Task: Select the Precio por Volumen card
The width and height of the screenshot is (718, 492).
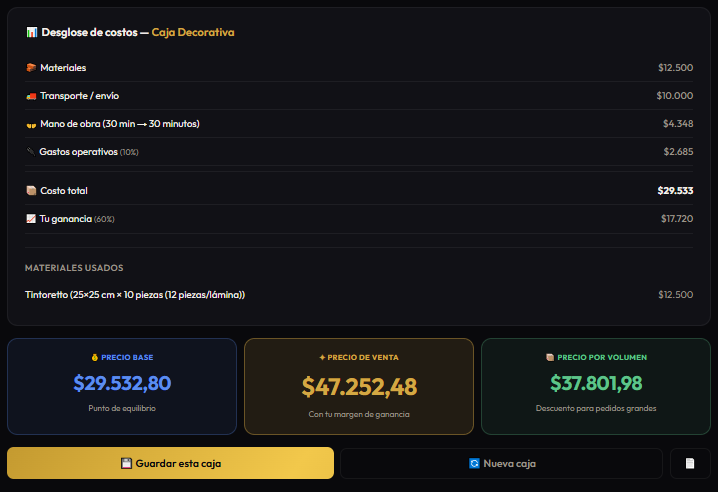Action: coord(596,386)
